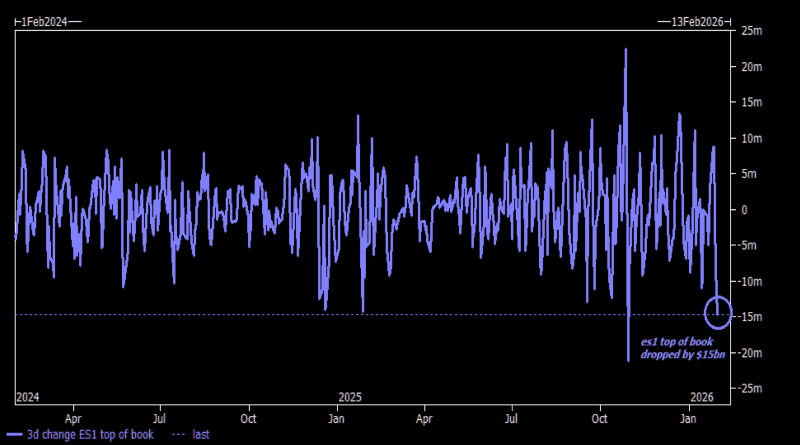Screen dimensions: 800x445
Task: Select the 2024 year label on the x-axis
Action: (x=28, y=397)
